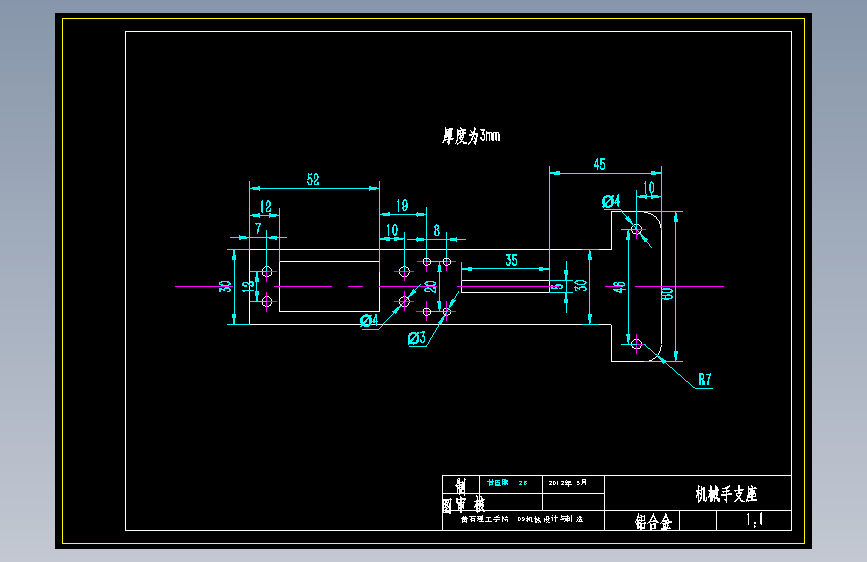Click the 30 dimension beside the 5
Viewport: 867px width, 562px height.
pyautogui.click(x=580, y=285)
